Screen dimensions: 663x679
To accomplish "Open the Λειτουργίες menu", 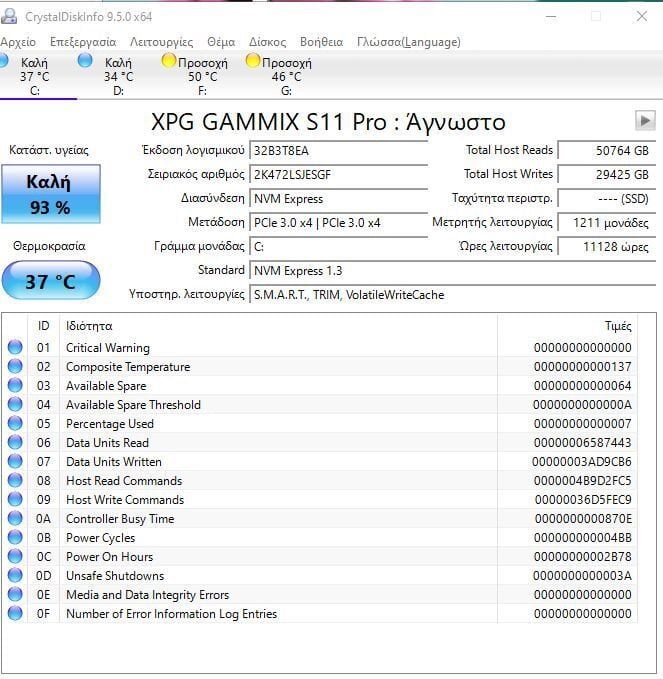I will (162, 42).
